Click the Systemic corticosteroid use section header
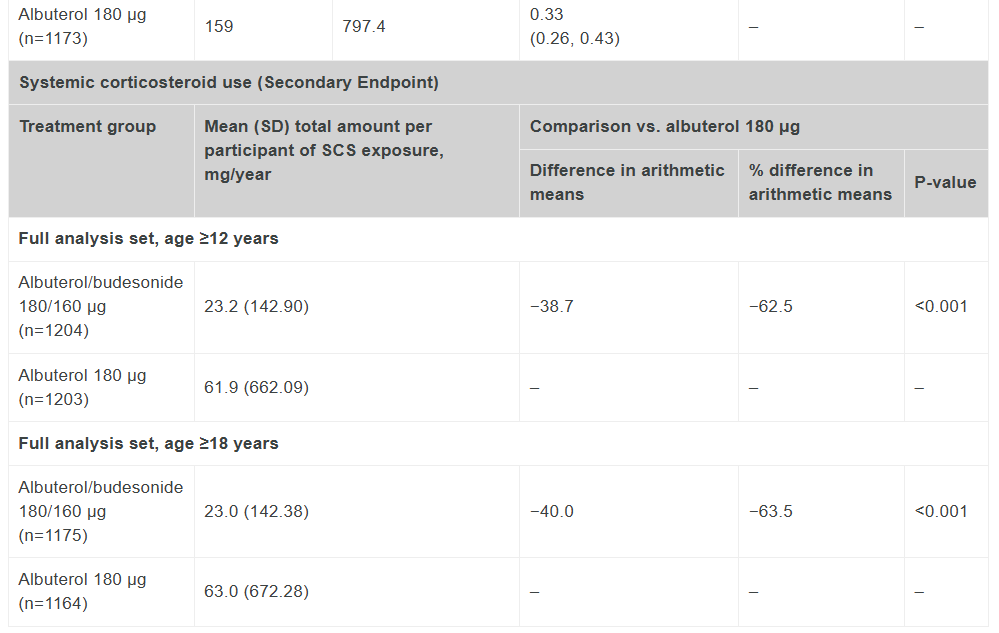 tap(498, 83)
